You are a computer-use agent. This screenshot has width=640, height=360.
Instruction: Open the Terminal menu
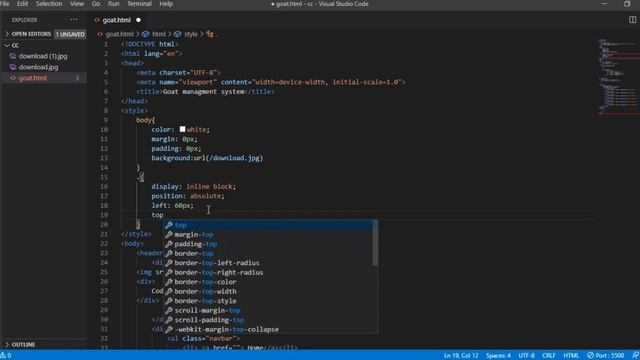pyautogui.click(x=139, y=4)
